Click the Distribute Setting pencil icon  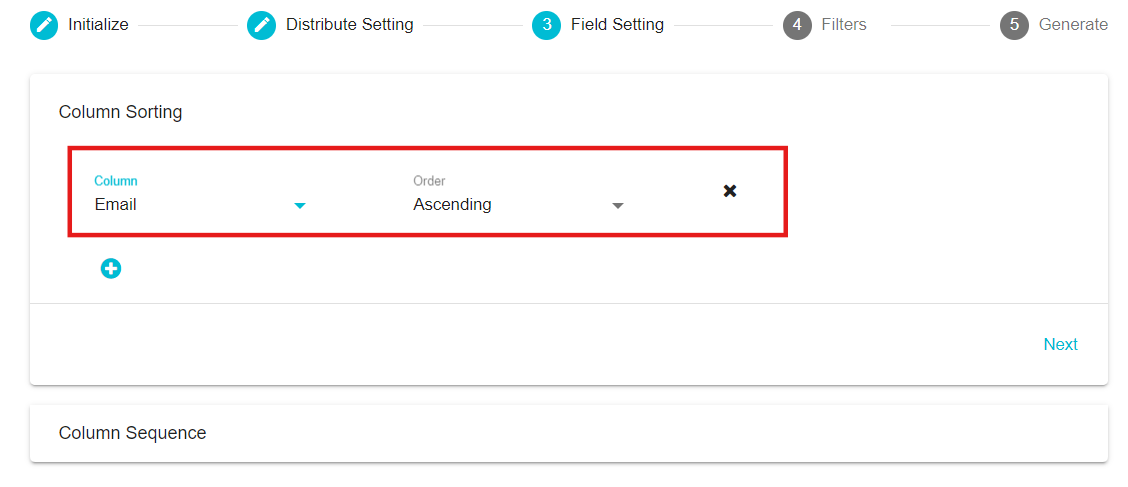pyautogui.click(x=261, y=25)
